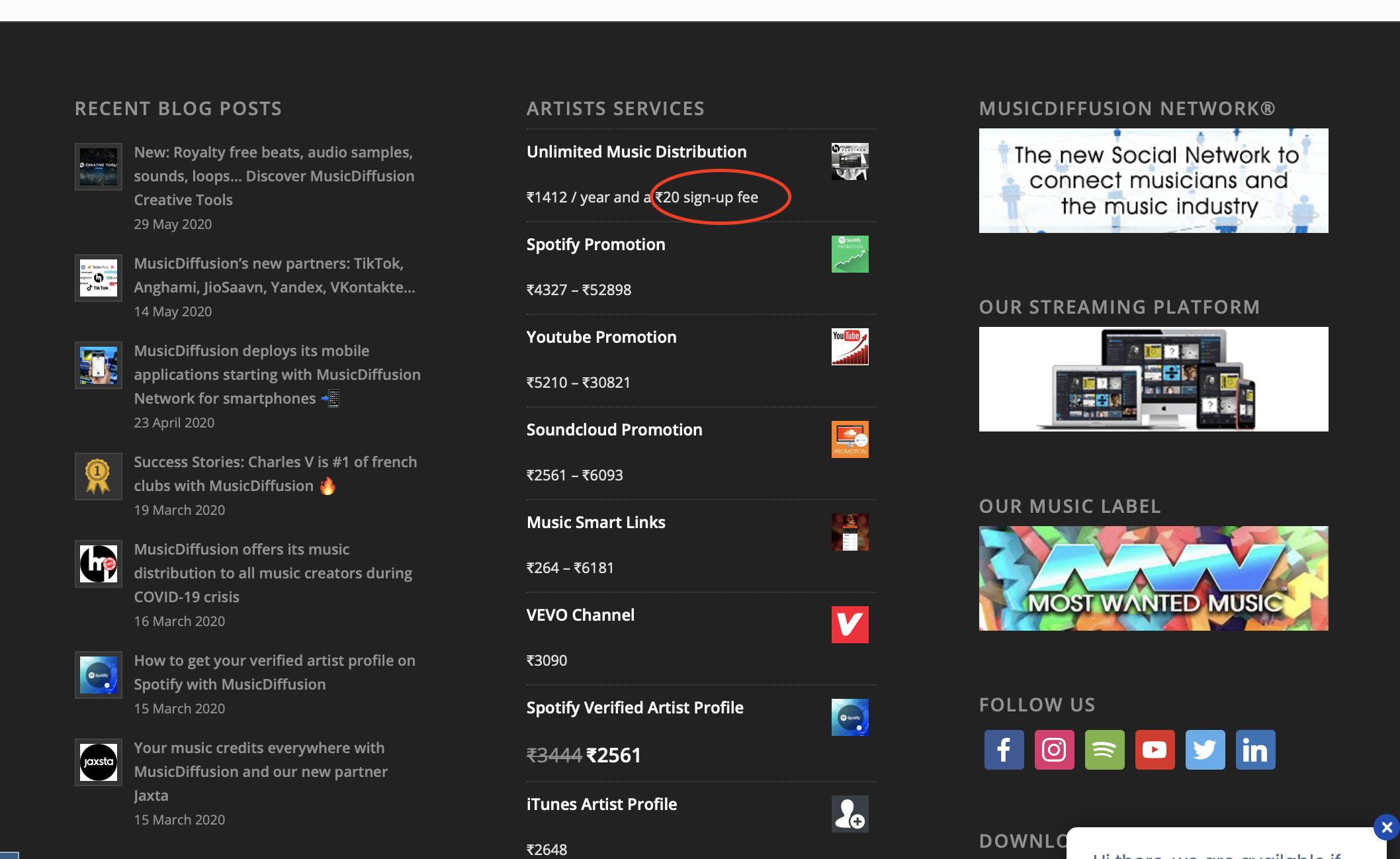1400x859 pixels.
Task: Click the Instagram follow icon
Action: tap(1054, 750)
